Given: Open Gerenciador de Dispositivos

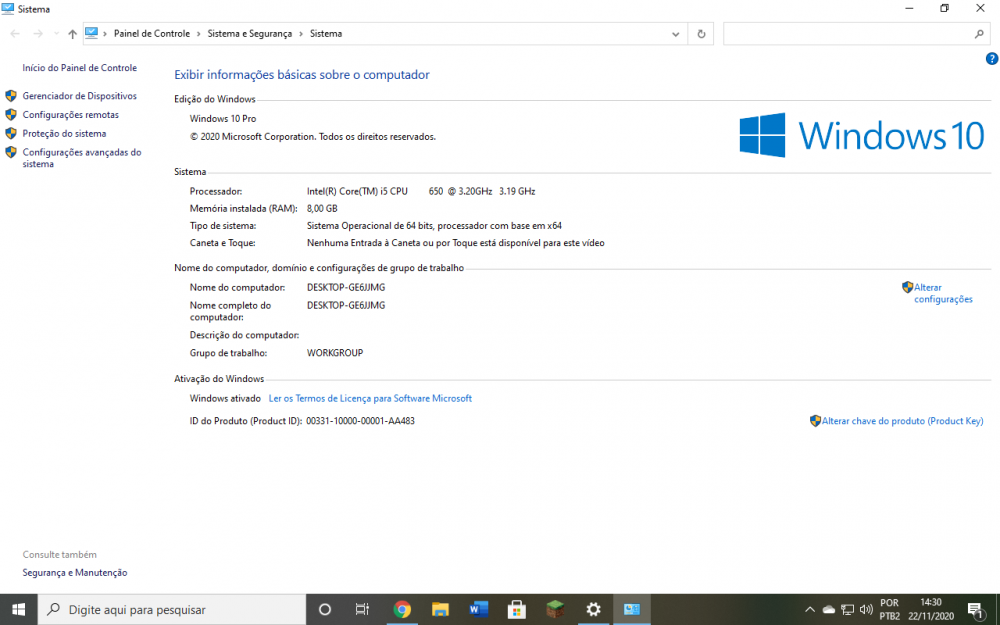Looking at the screenshot, I should click(79, 96).
